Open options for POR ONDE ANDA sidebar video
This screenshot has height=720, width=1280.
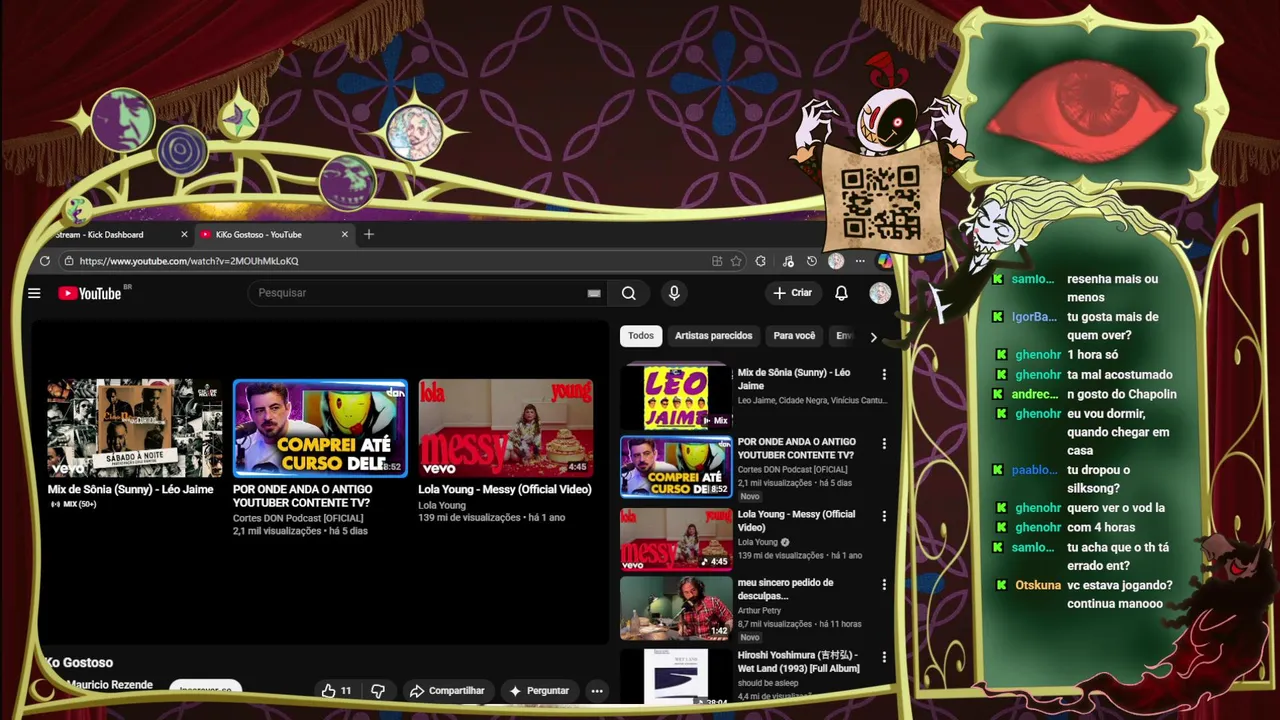(884, 443)
